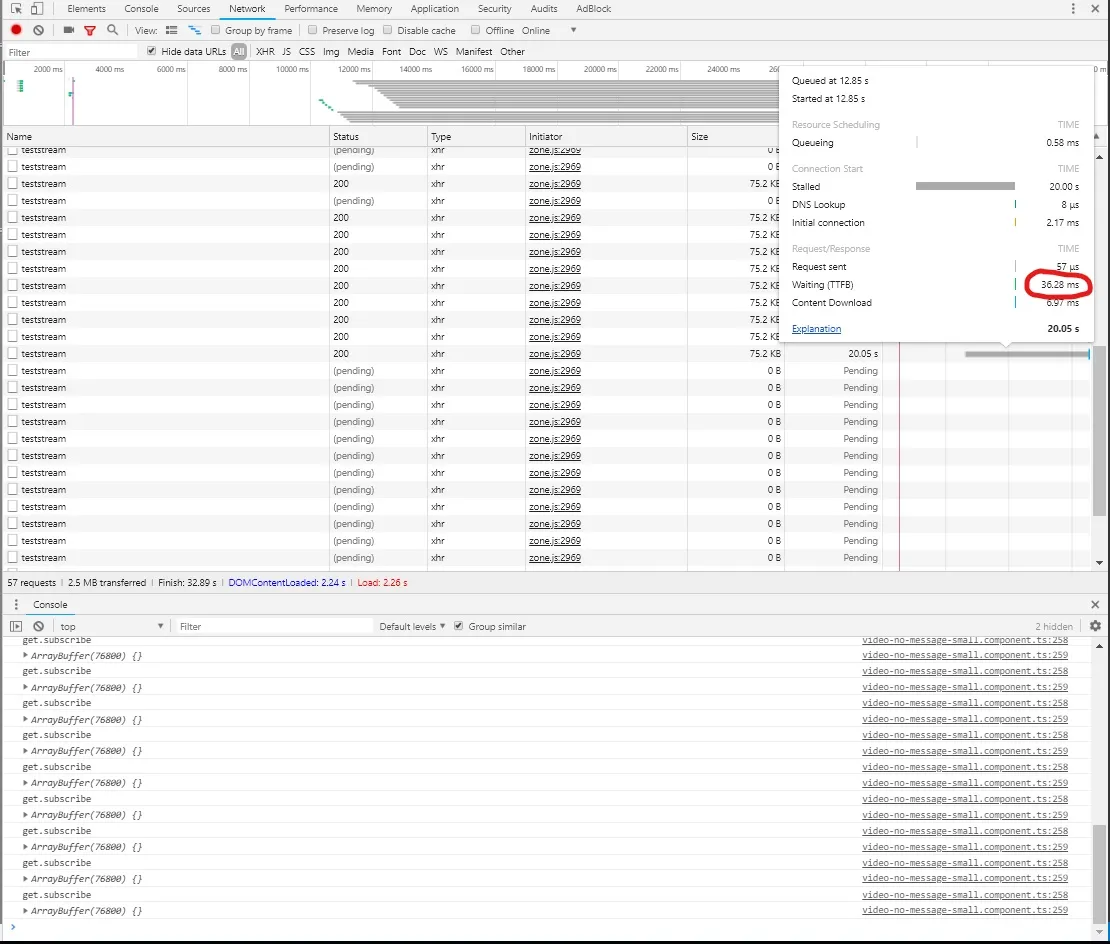The image size is (1110, 944).
Task: Open network search magnifier icon
Action: 112,30
